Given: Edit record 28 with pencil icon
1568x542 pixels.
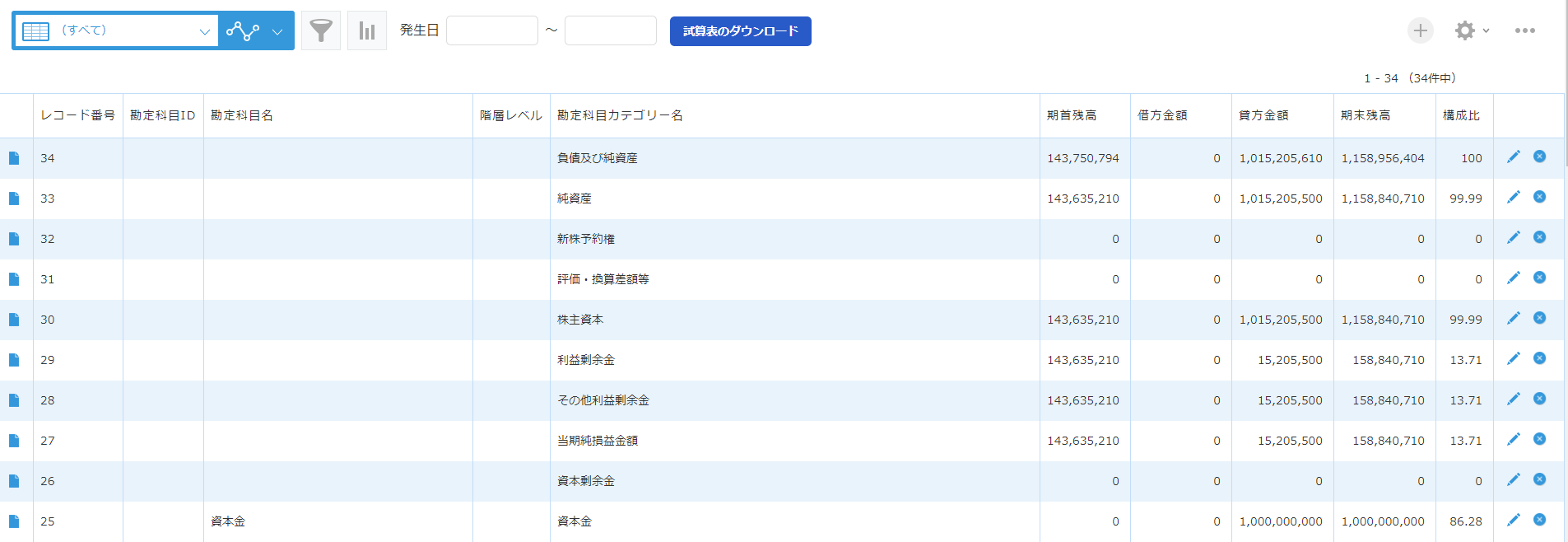Looking at the screenshot, I should 1513,399.
